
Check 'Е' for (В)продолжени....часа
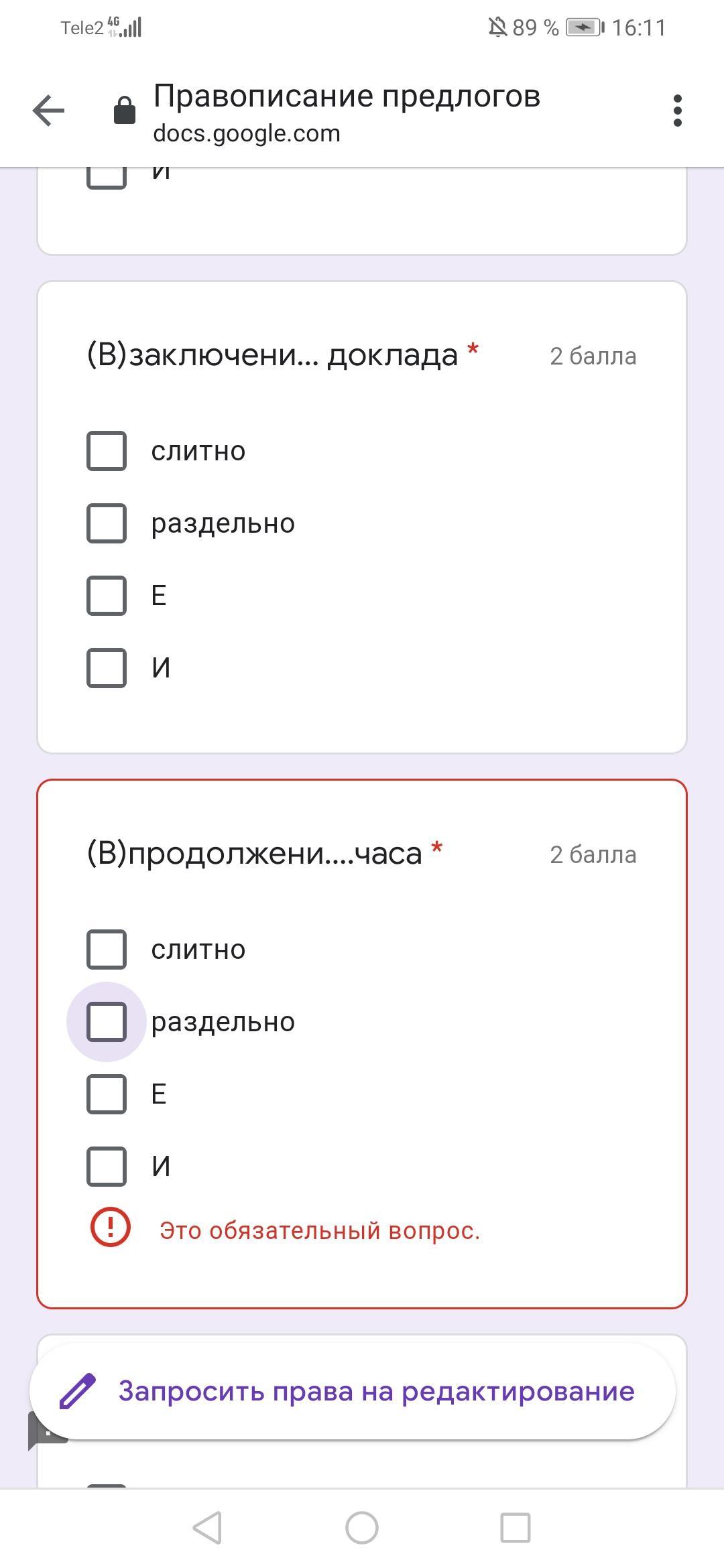click(x=107, y=1094)
